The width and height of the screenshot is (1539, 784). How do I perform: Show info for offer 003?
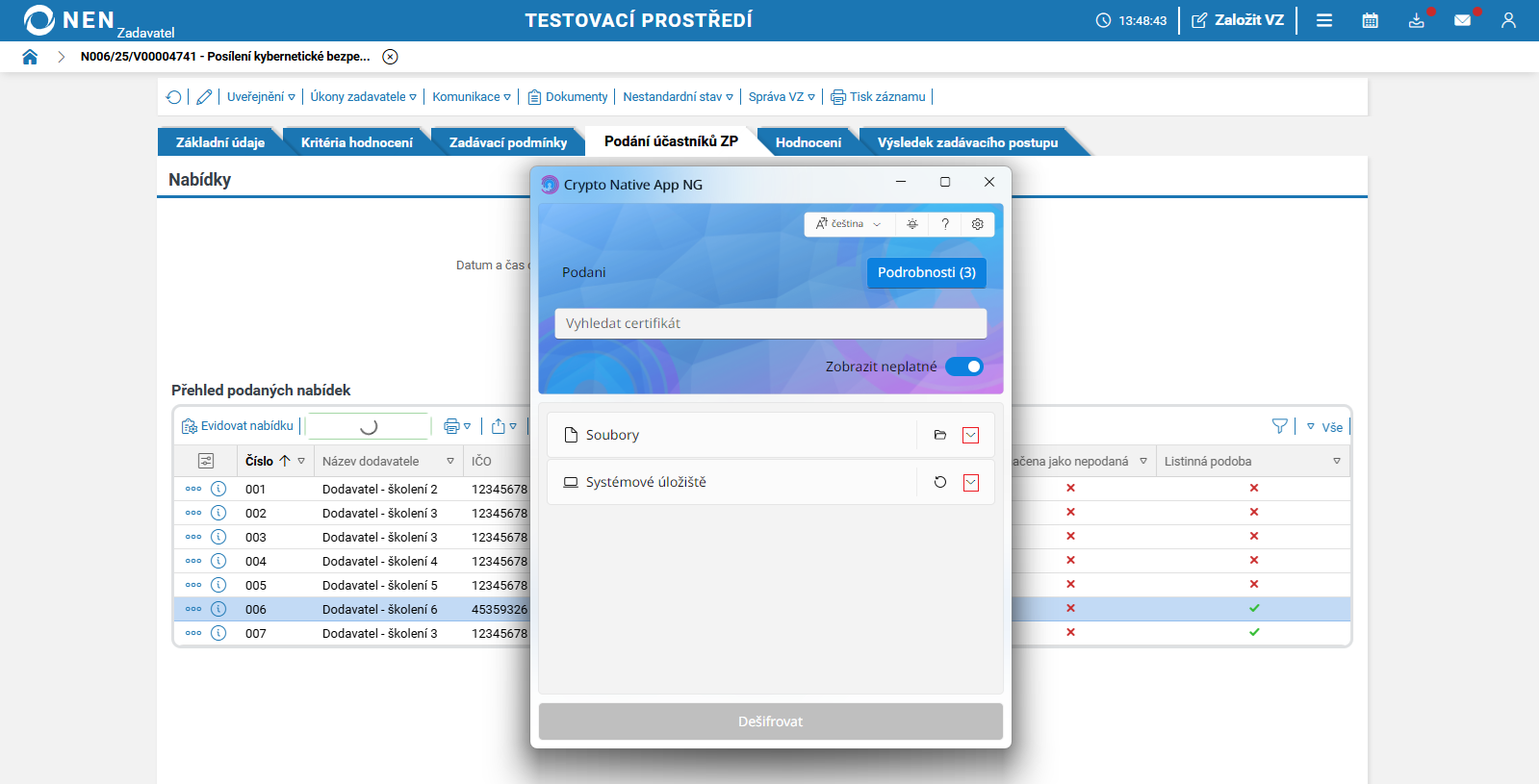point(218,537)
